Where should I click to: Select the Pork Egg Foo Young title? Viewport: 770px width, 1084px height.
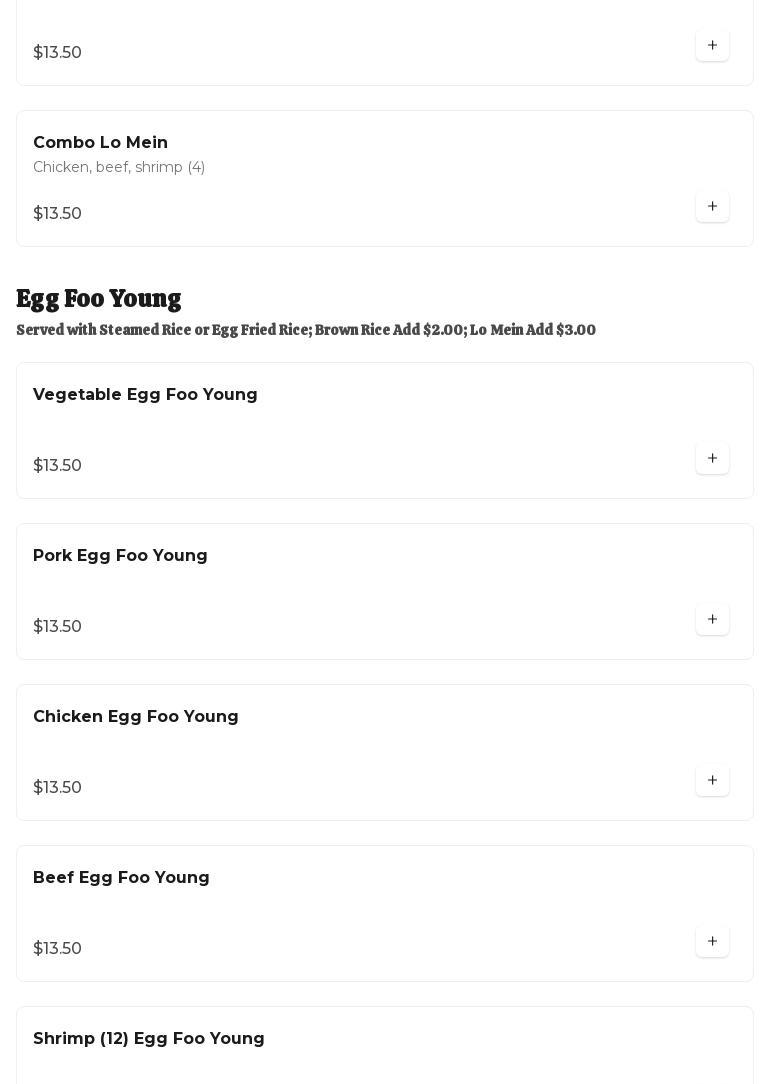(x=120, y=556)
